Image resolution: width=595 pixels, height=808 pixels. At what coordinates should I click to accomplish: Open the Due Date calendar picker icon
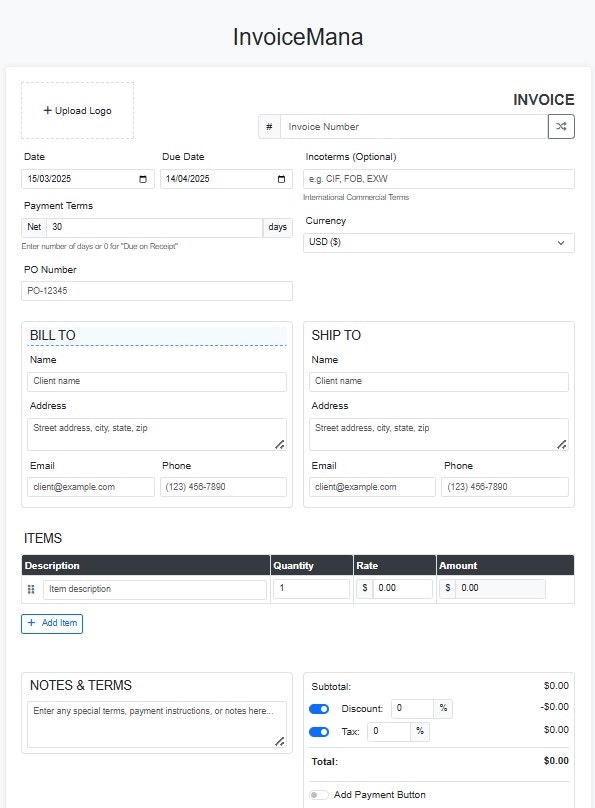(x=281, y=179)
